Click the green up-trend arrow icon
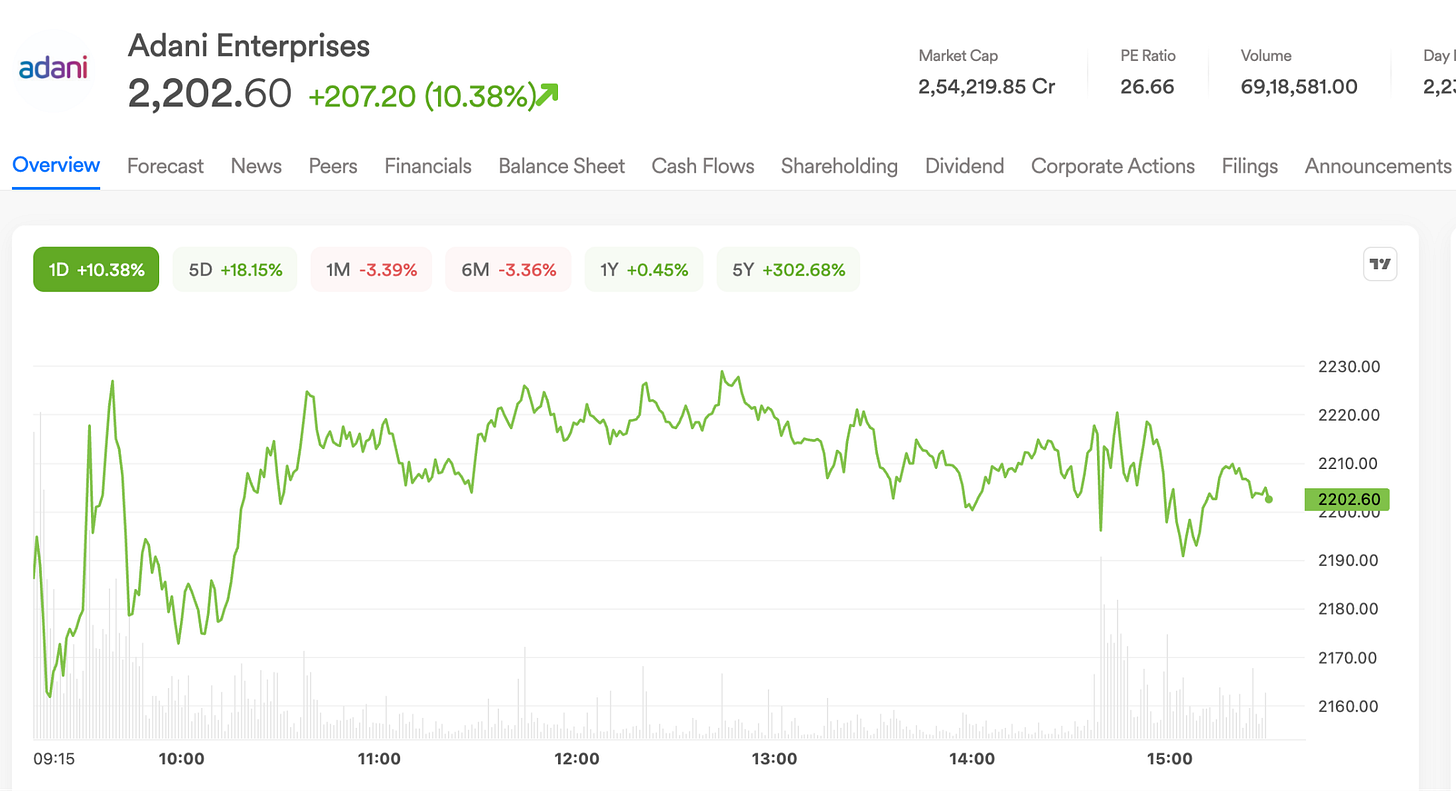 click(547, 95)
